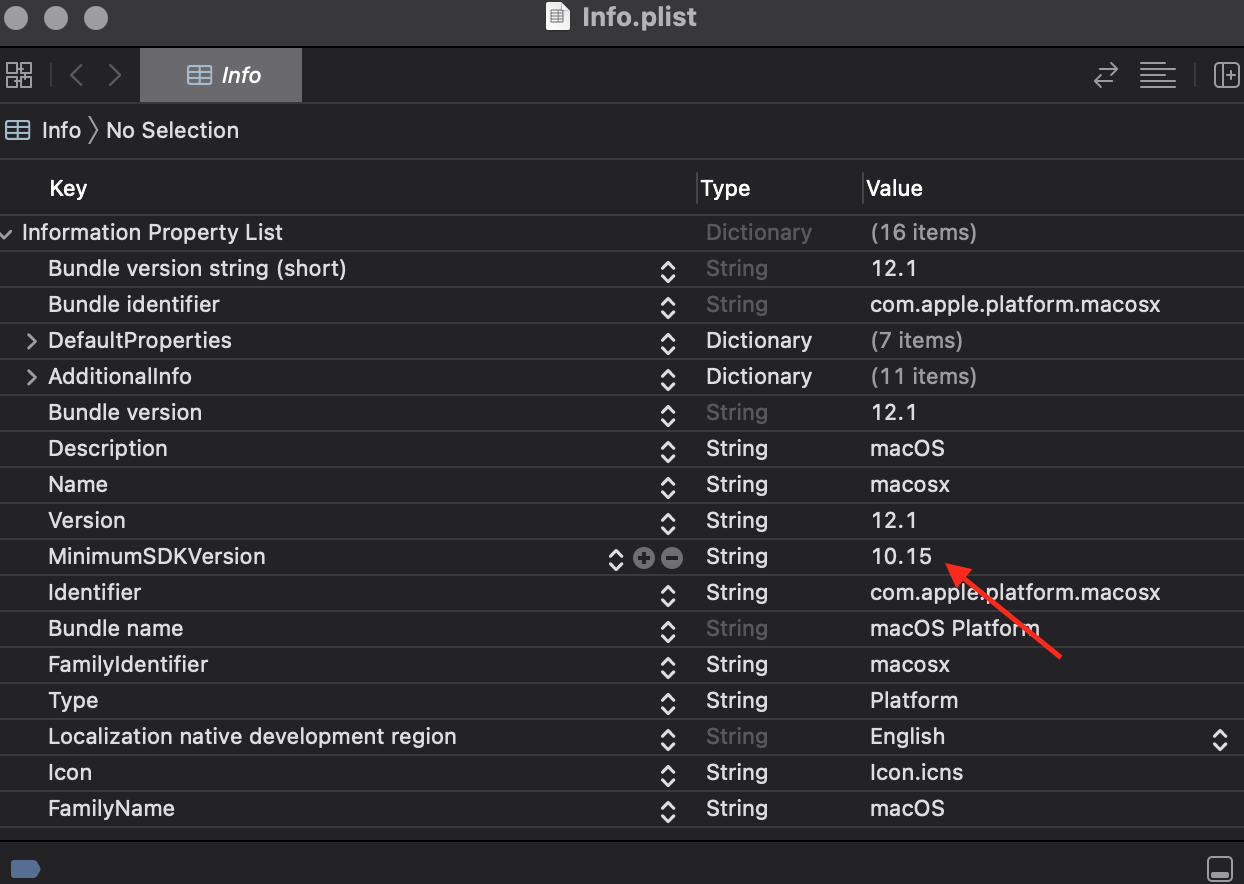The image size is (1244, 884).
Task: Select the Description value macOS
Action: pyautogui.click(x=907, y=449)
